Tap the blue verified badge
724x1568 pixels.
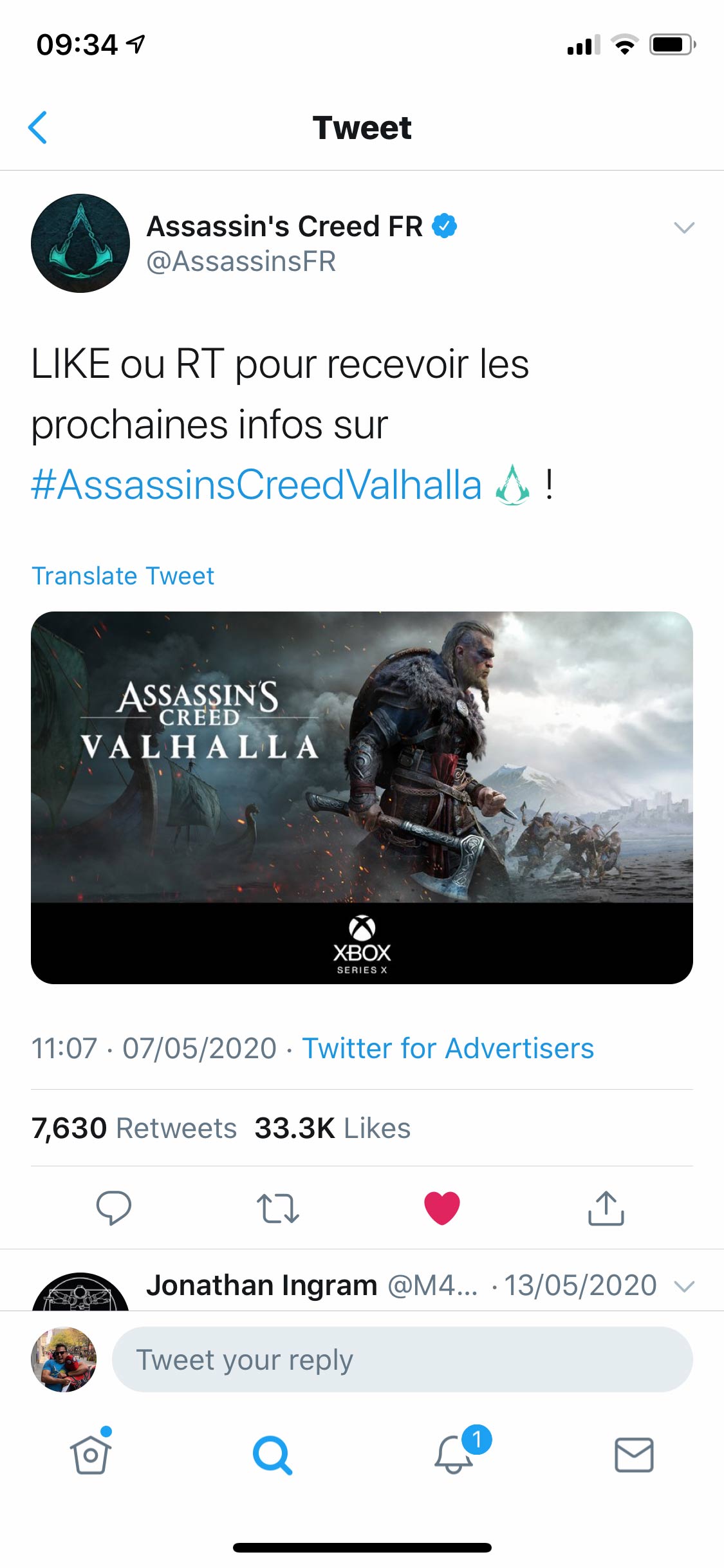444,226
